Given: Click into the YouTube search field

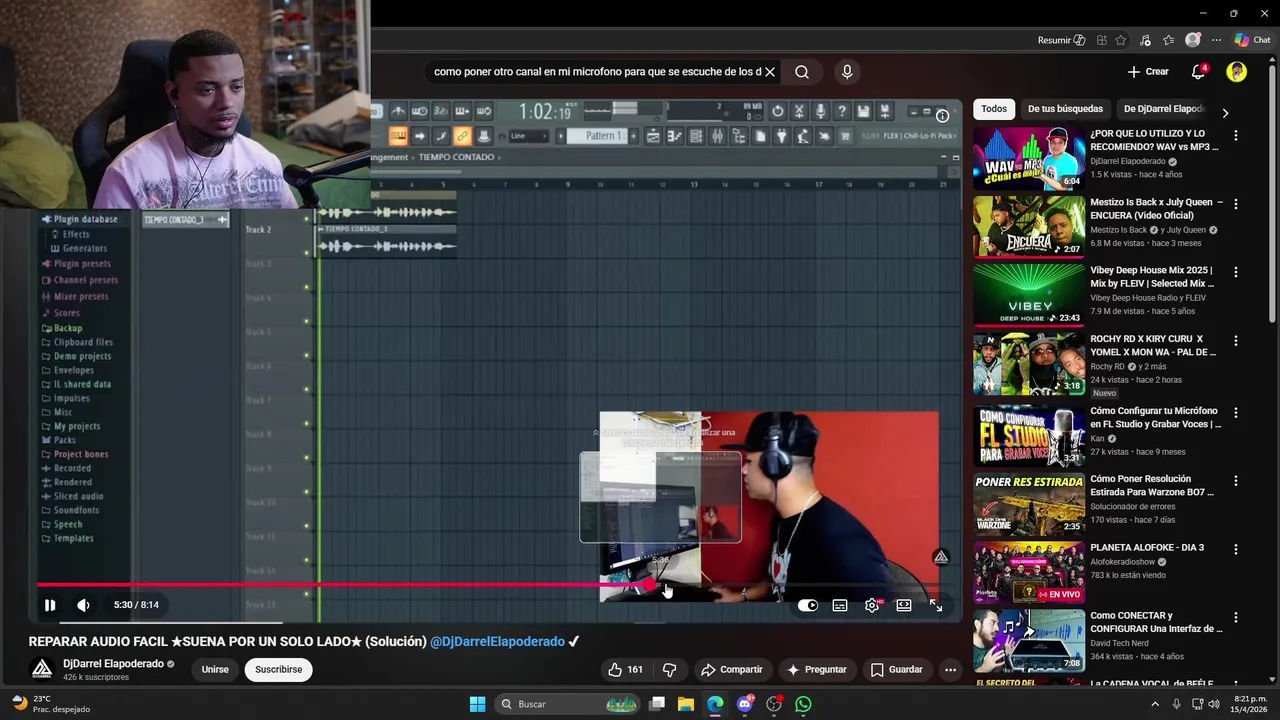Looking at the screenshot, I should click(x=597, y=72).
